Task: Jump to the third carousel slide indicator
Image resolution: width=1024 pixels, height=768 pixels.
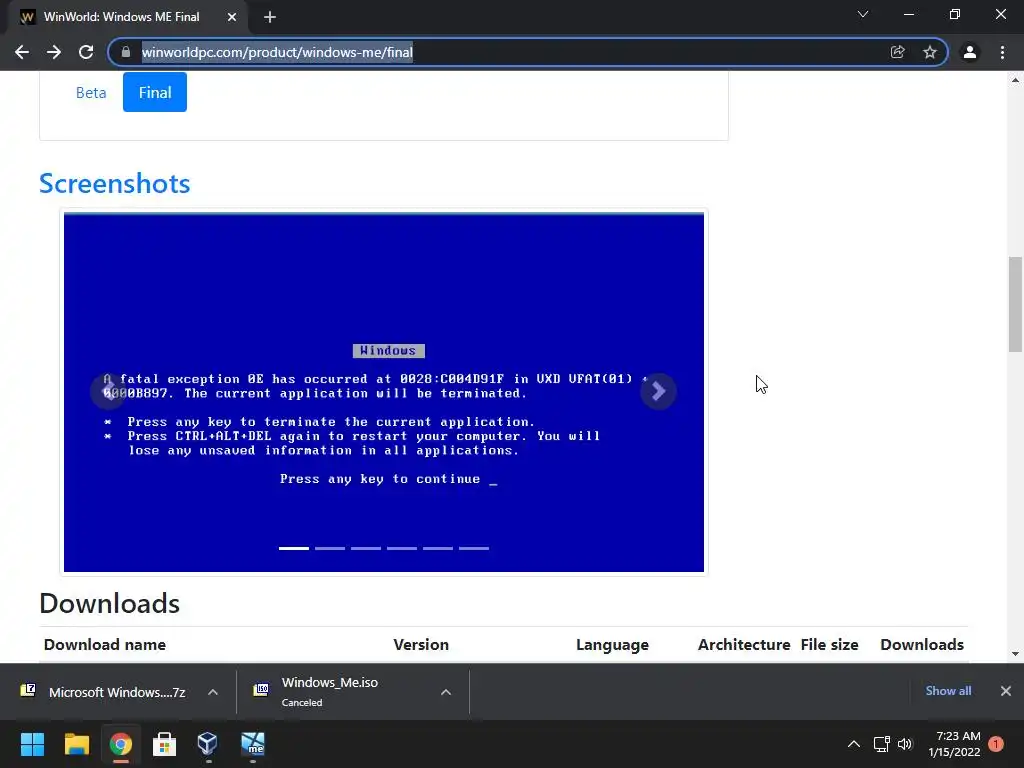Action: (x=366, y=549)
